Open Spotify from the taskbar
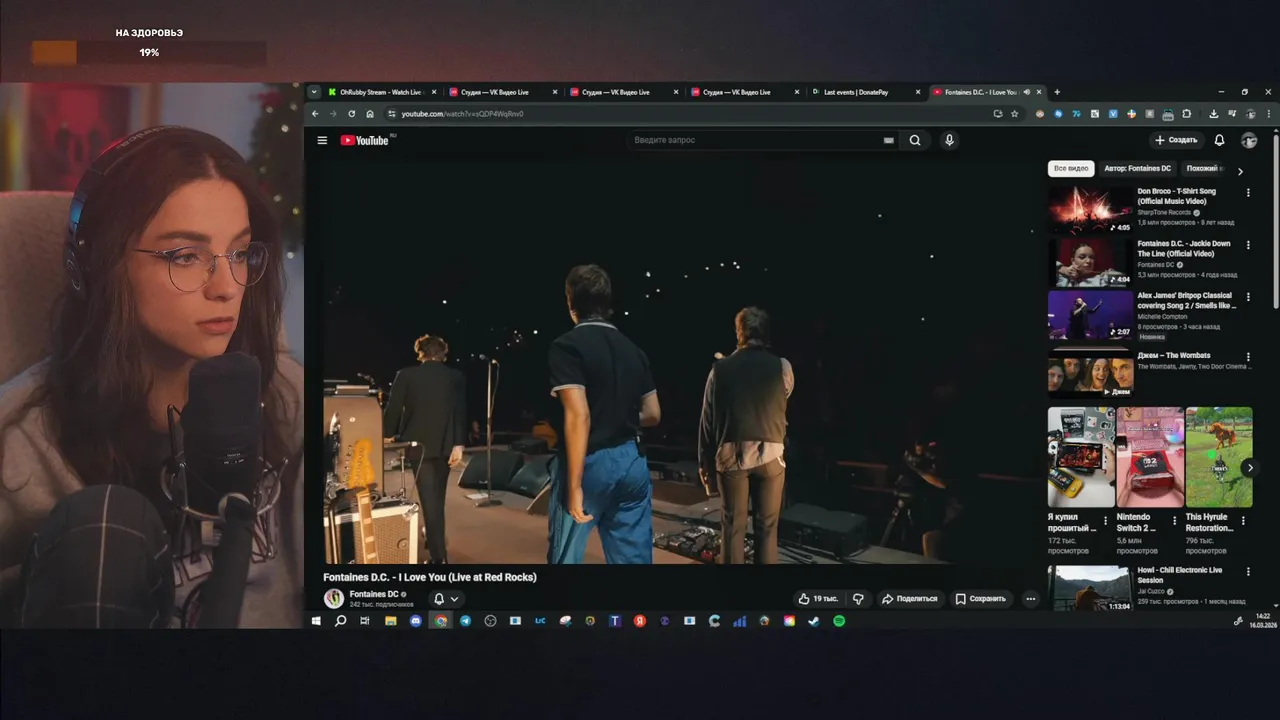This screenshot has height=720, width=1280. (x=839, y=621)
